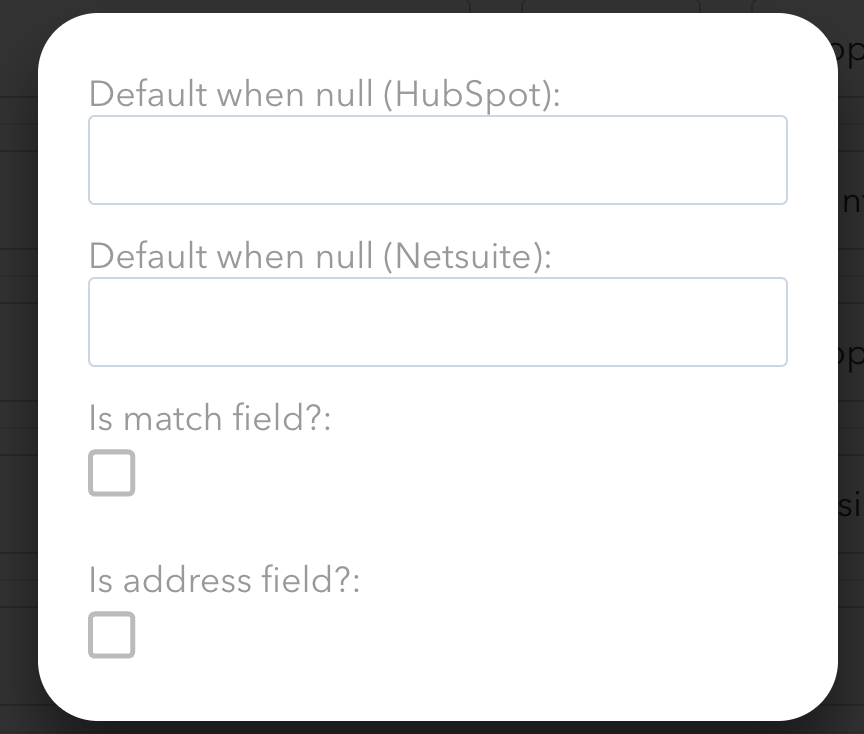This screenshot has height=734, width=864.
Task: Click the "Is address field?:" label text
Action: [224, 580]
